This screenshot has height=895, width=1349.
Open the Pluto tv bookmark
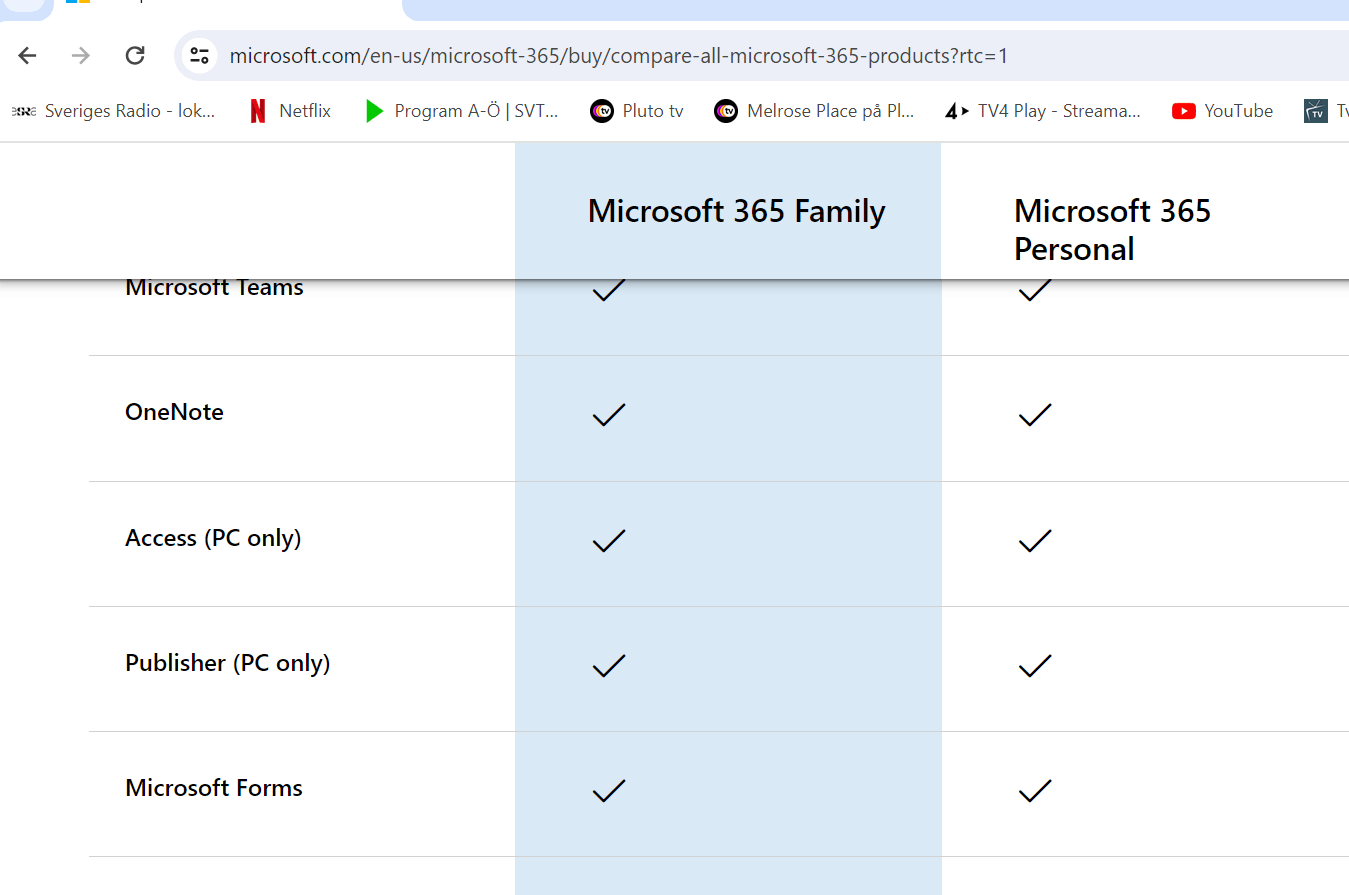[x=637, y=111]
